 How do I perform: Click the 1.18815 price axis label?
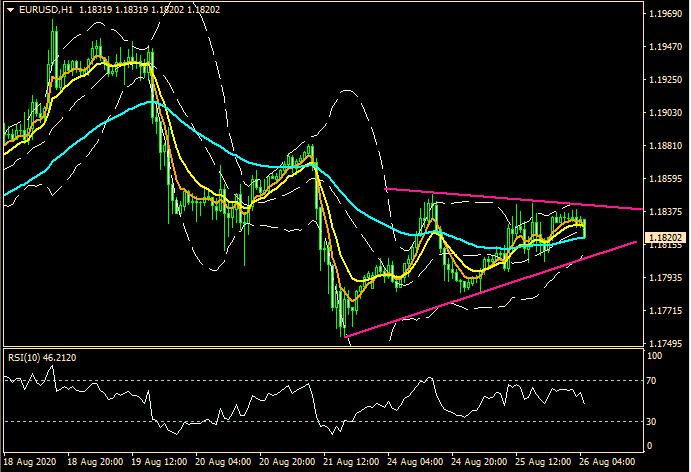pos(665,145)
